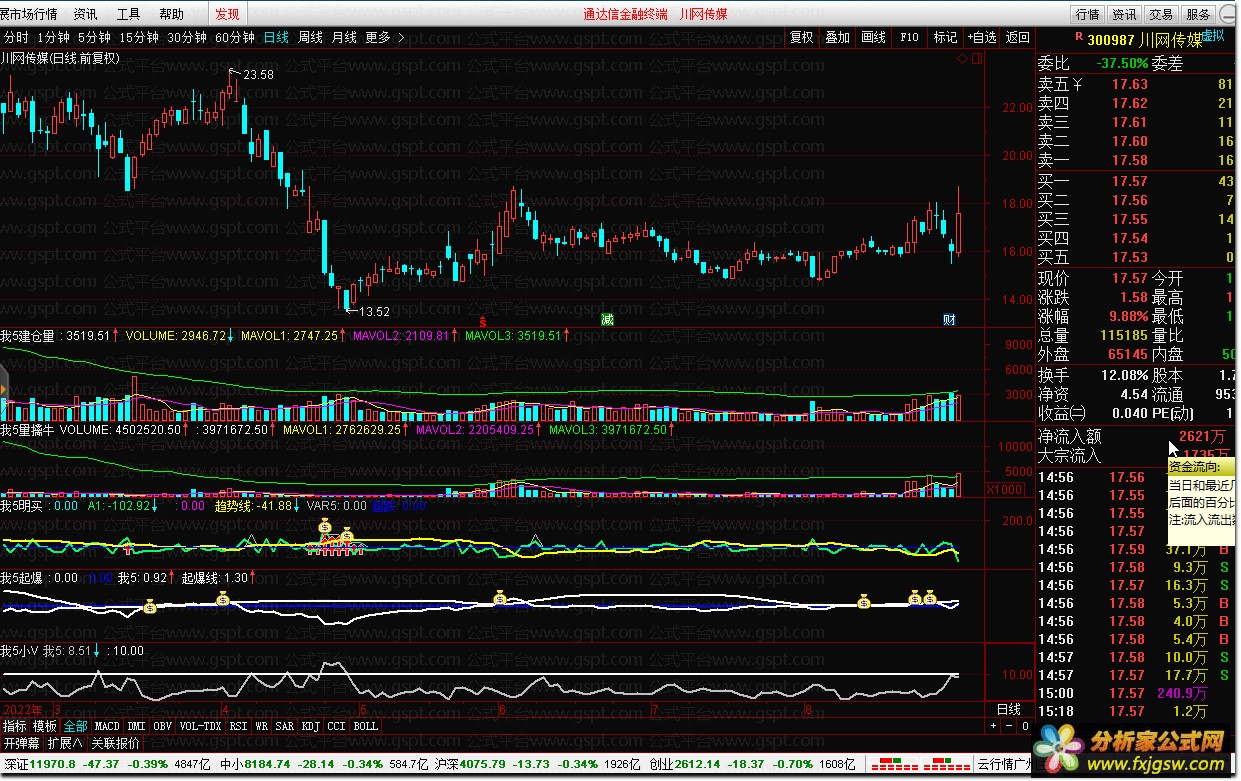Click the minus zoom button under the chart
1241x781 pixels.
[1008, 726]
